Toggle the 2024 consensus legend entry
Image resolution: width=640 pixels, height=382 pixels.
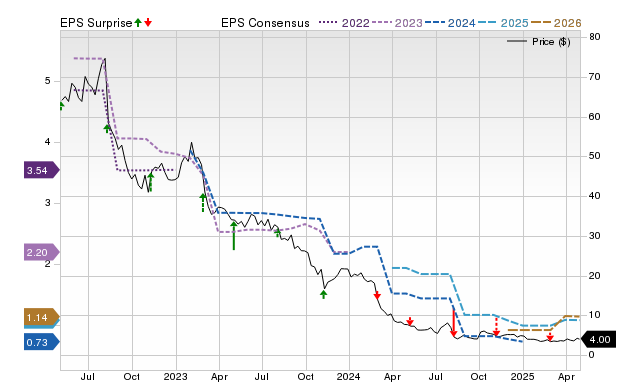pos(450,23)
